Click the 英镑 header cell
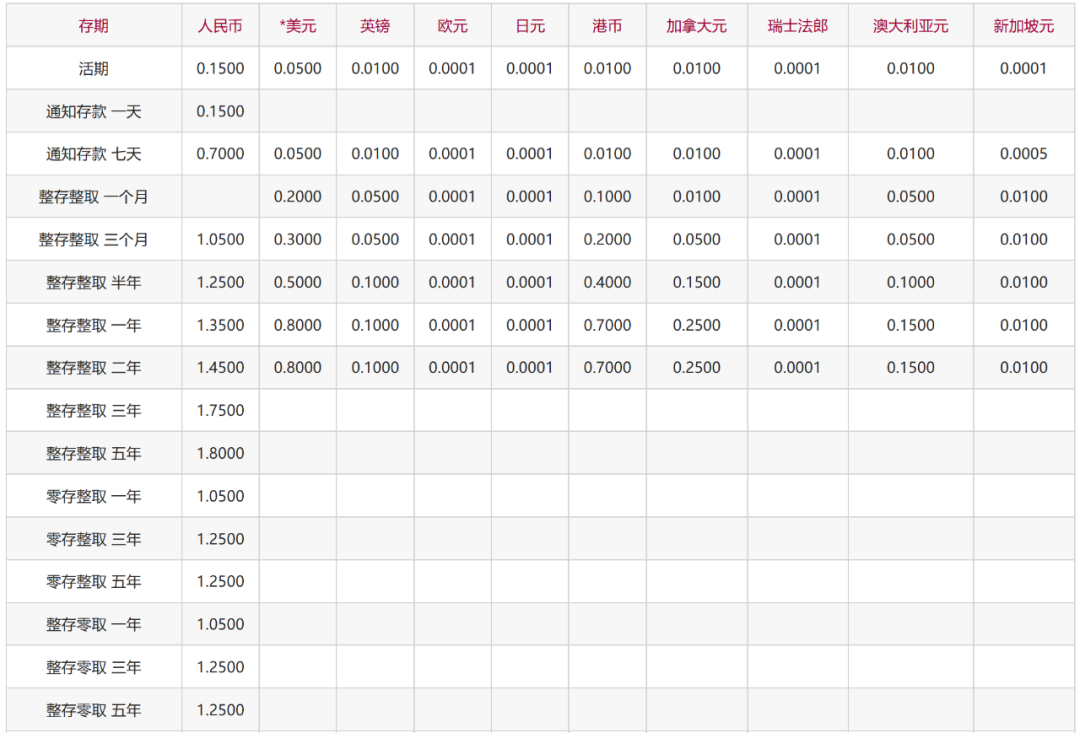Screen dimensions: 1080x733 (375, 26)
